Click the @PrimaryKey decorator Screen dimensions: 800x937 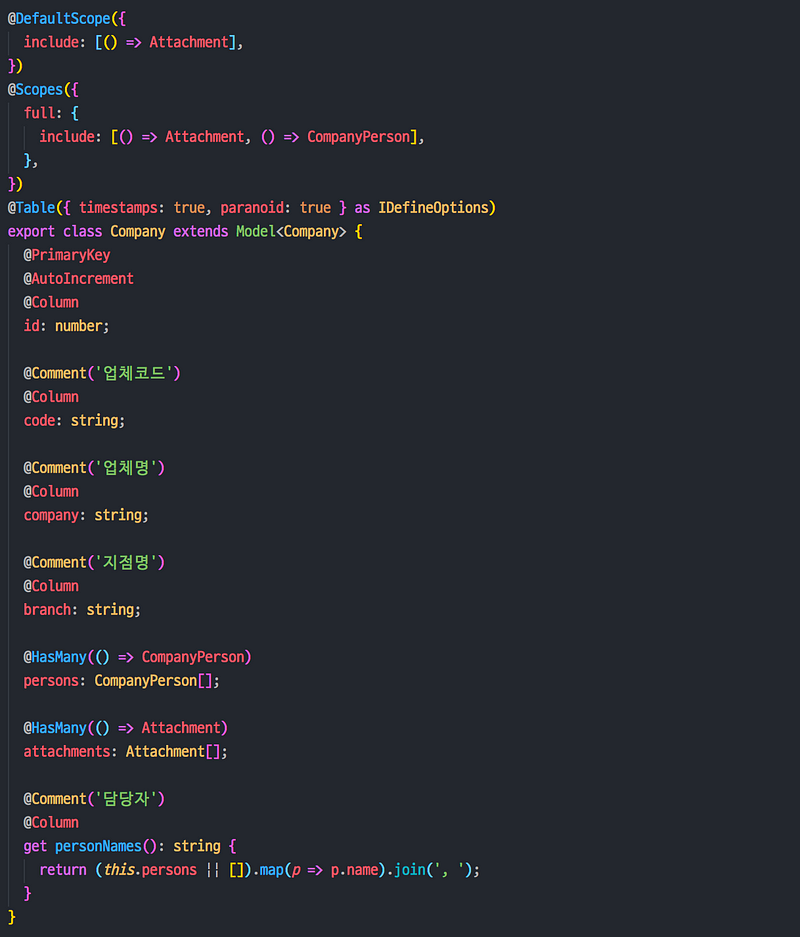tap(67, 255)
